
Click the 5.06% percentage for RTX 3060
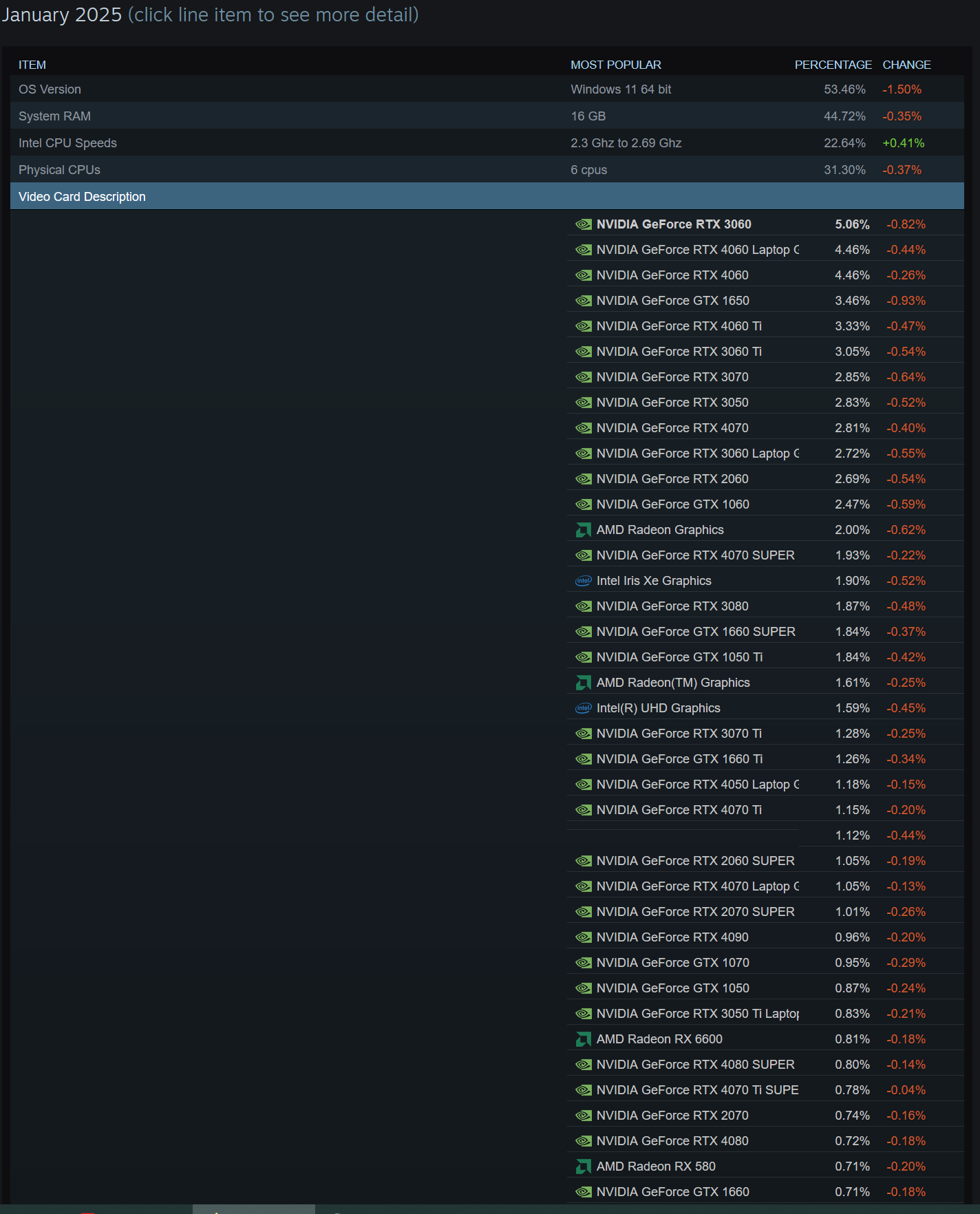(852, 224)
